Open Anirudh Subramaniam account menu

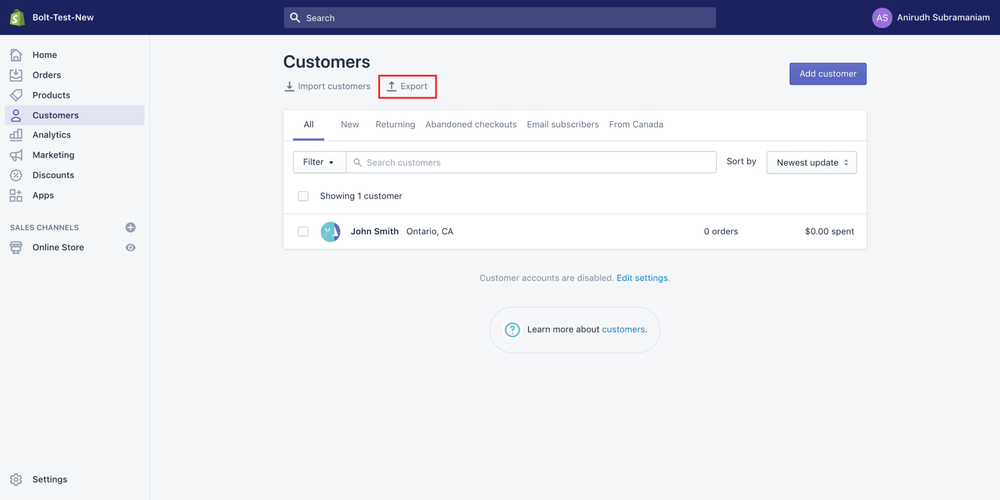click(x=930, y=18)
